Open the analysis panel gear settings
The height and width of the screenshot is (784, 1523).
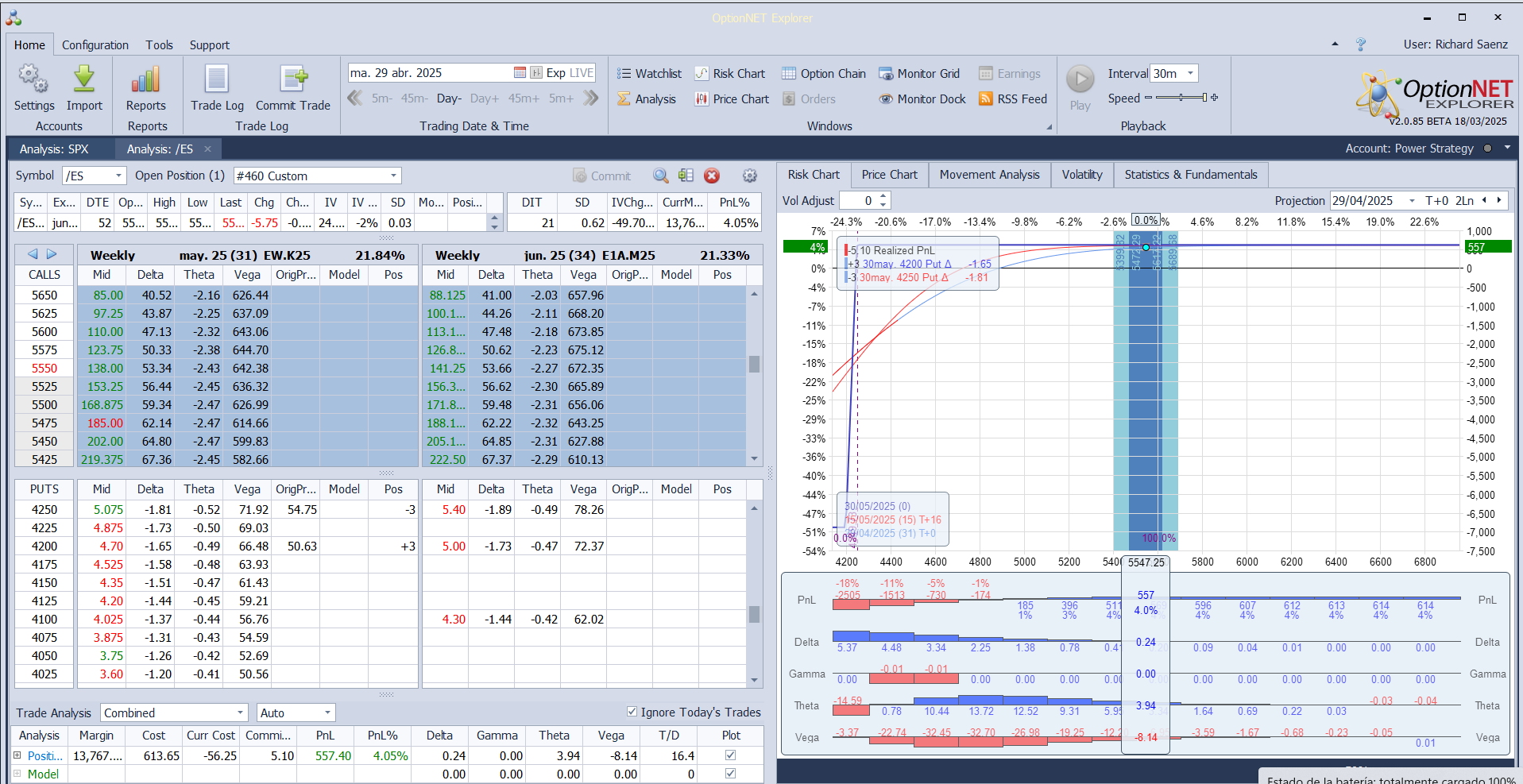click(749, 176)
